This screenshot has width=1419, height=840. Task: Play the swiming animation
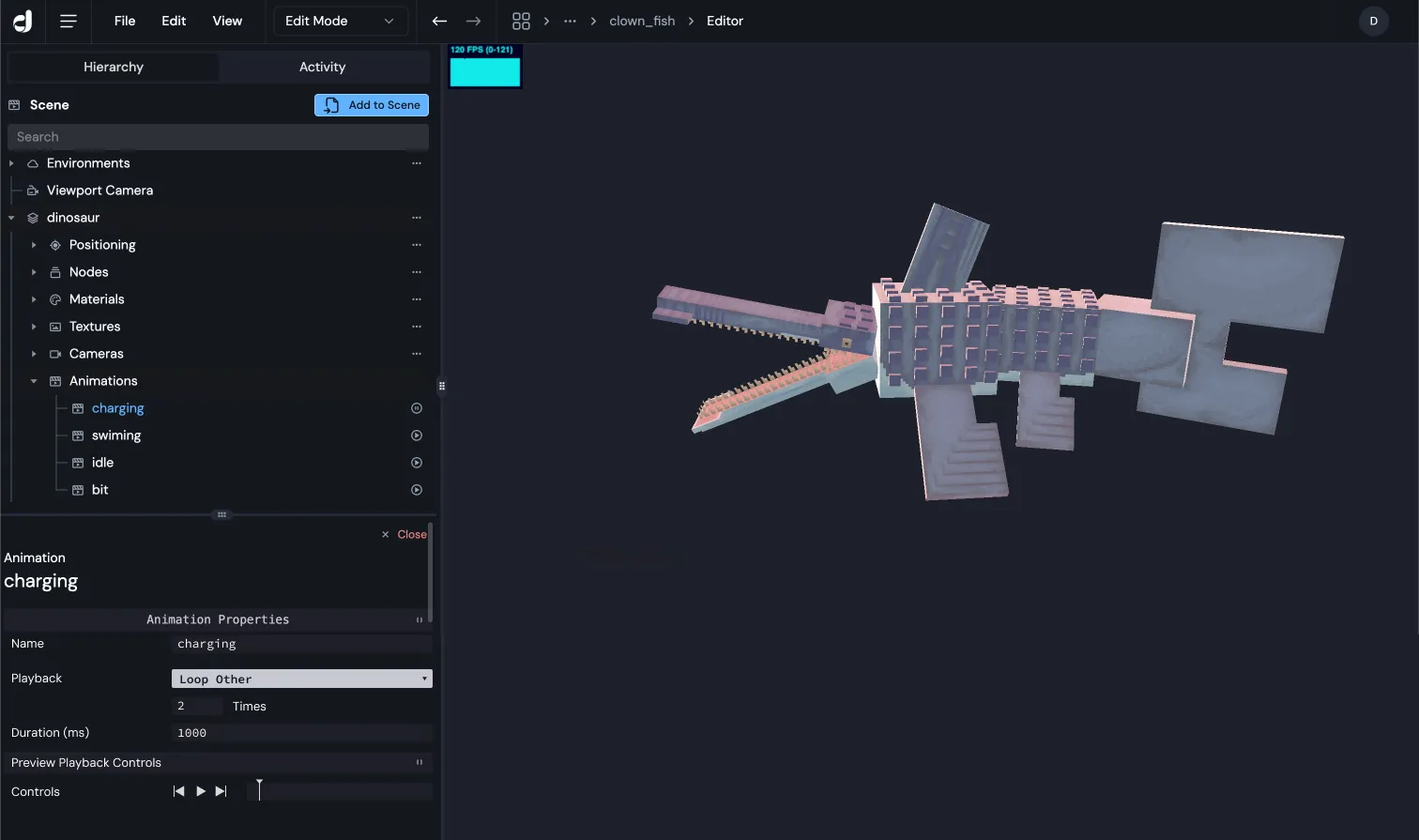(x=417, y=435)
